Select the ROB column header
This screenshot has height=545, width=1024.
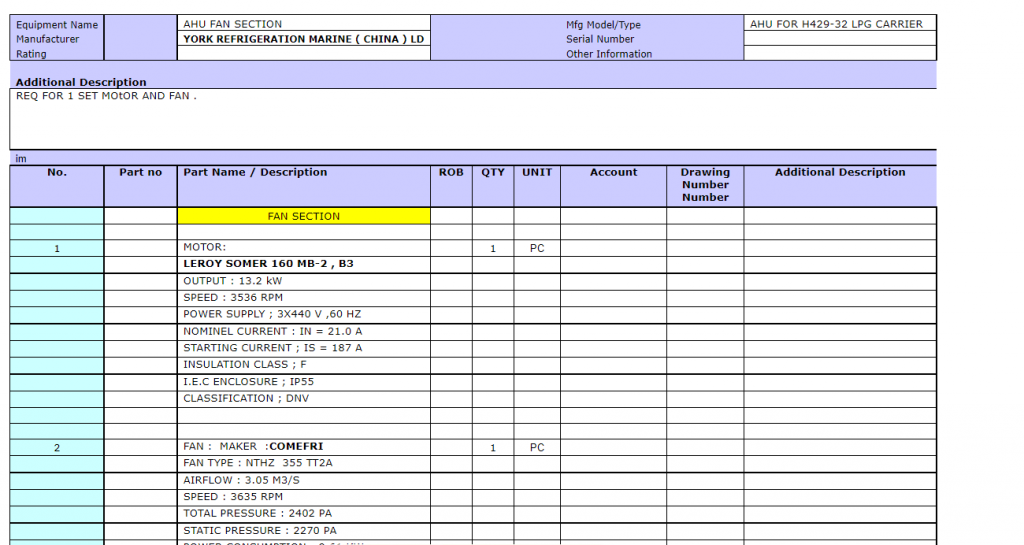point(451,173)
